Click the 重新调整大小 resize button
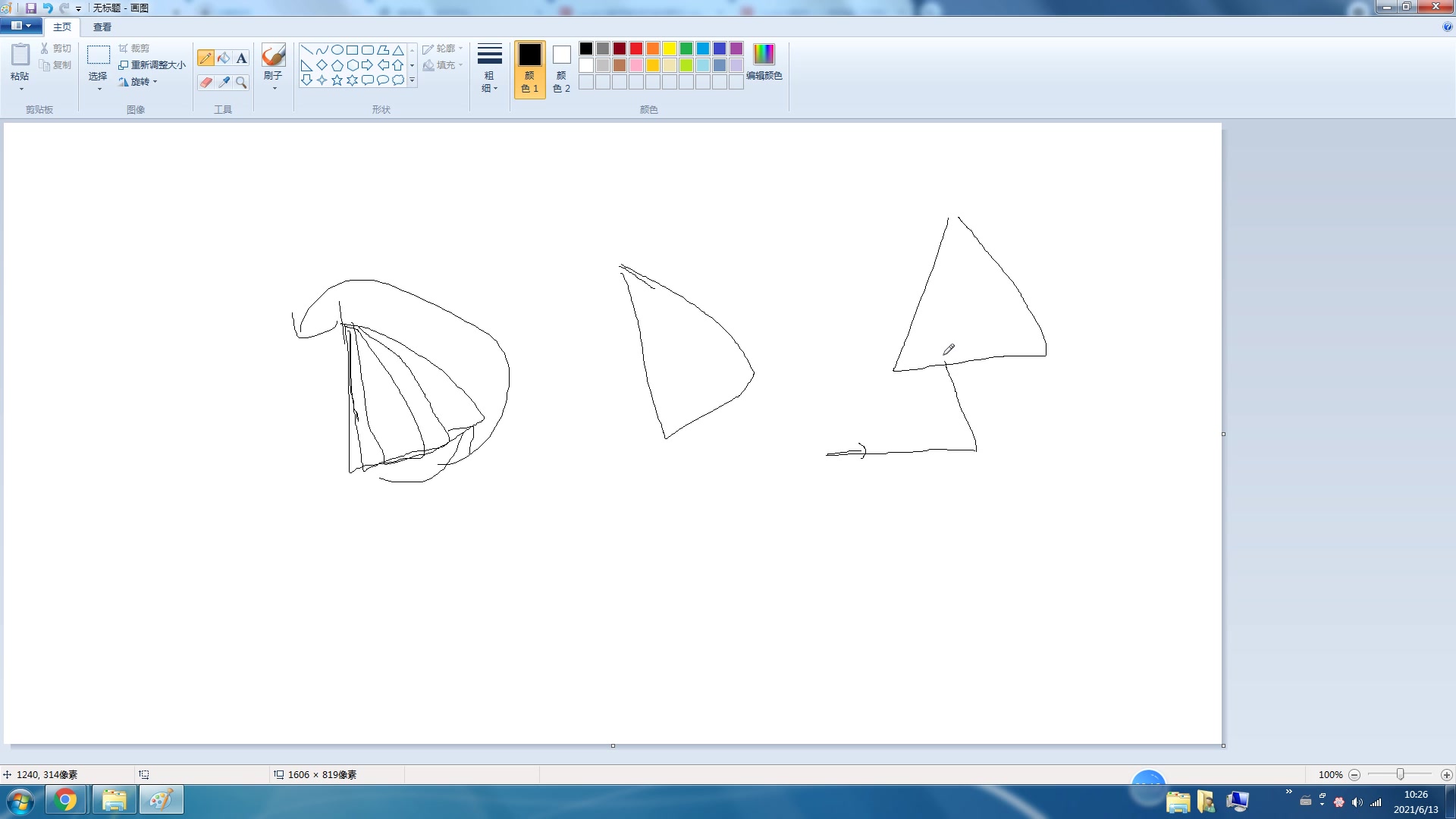This screenshot has width=1456, height=819. click(x=152, y=65)
